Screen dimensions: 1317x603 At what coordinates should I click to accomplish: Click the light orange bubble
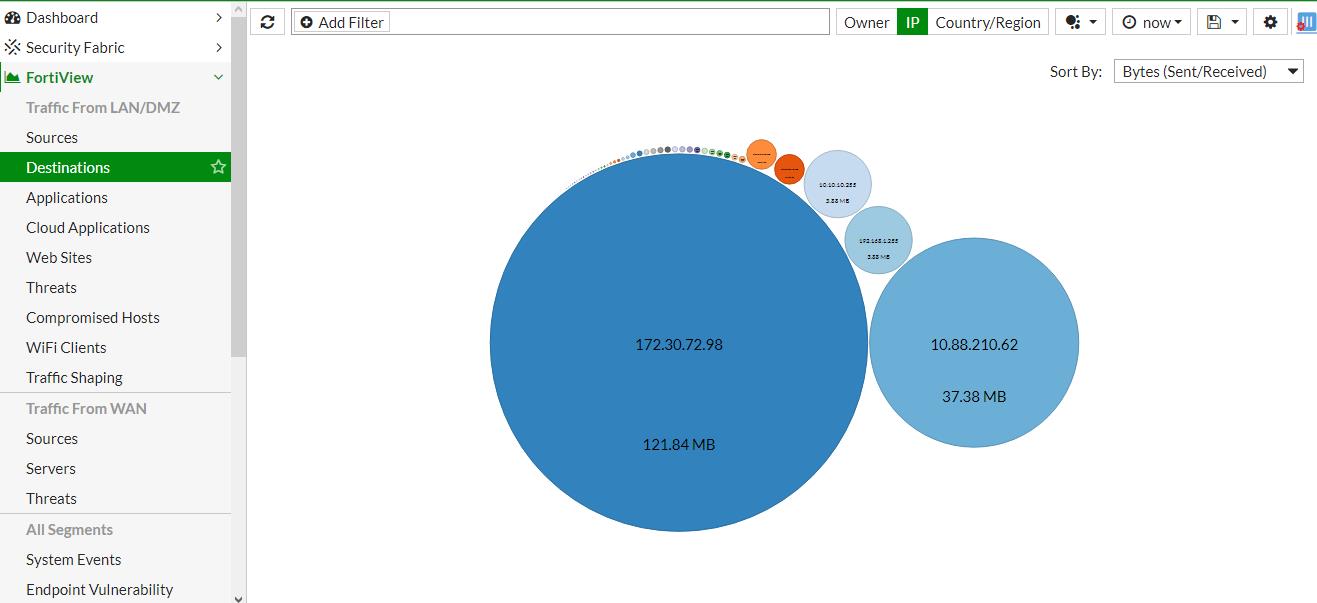(761, 155)
